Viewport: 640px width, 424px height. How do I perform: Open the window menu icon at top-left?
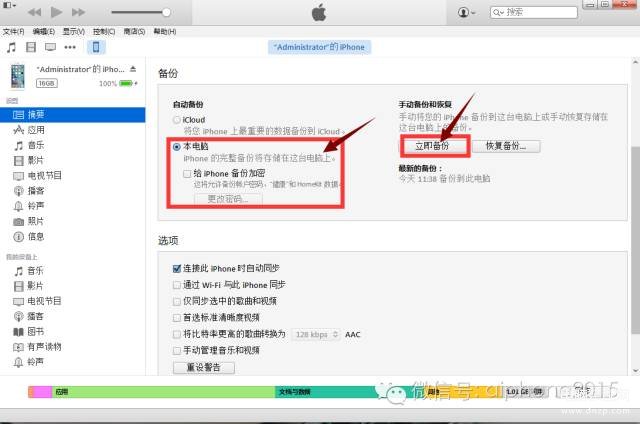tap(9, 5)
